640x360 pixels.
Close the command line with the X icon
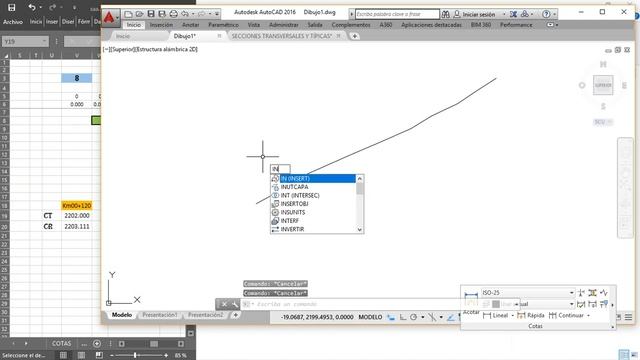pos(224,304)
